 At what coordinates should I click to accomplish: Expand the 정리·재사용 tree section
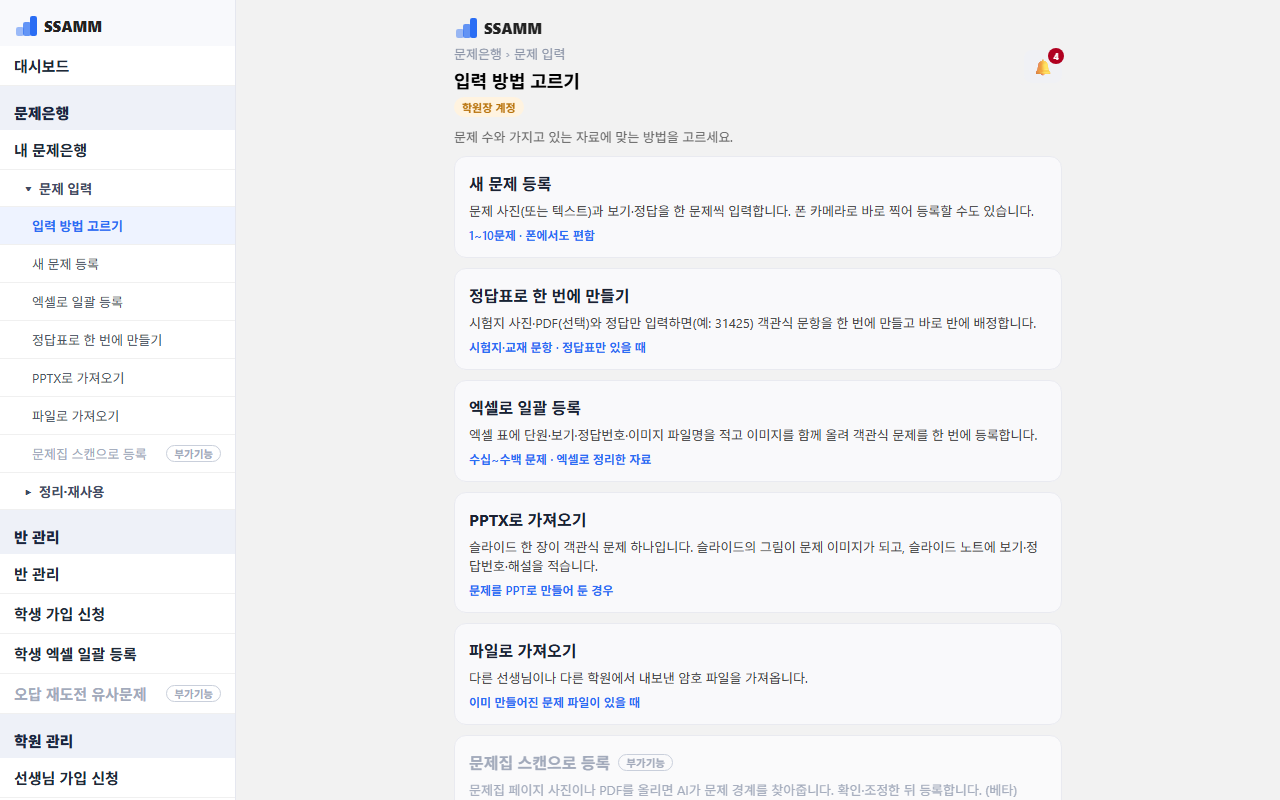coord(118,491)
